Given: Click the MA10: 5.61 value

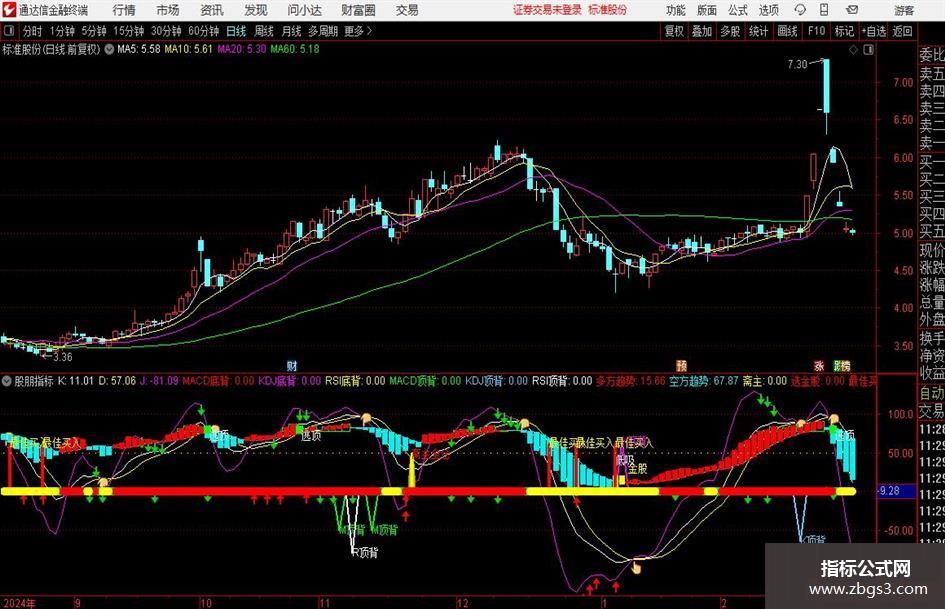Looking at the screenshot, I should (189, 49).
